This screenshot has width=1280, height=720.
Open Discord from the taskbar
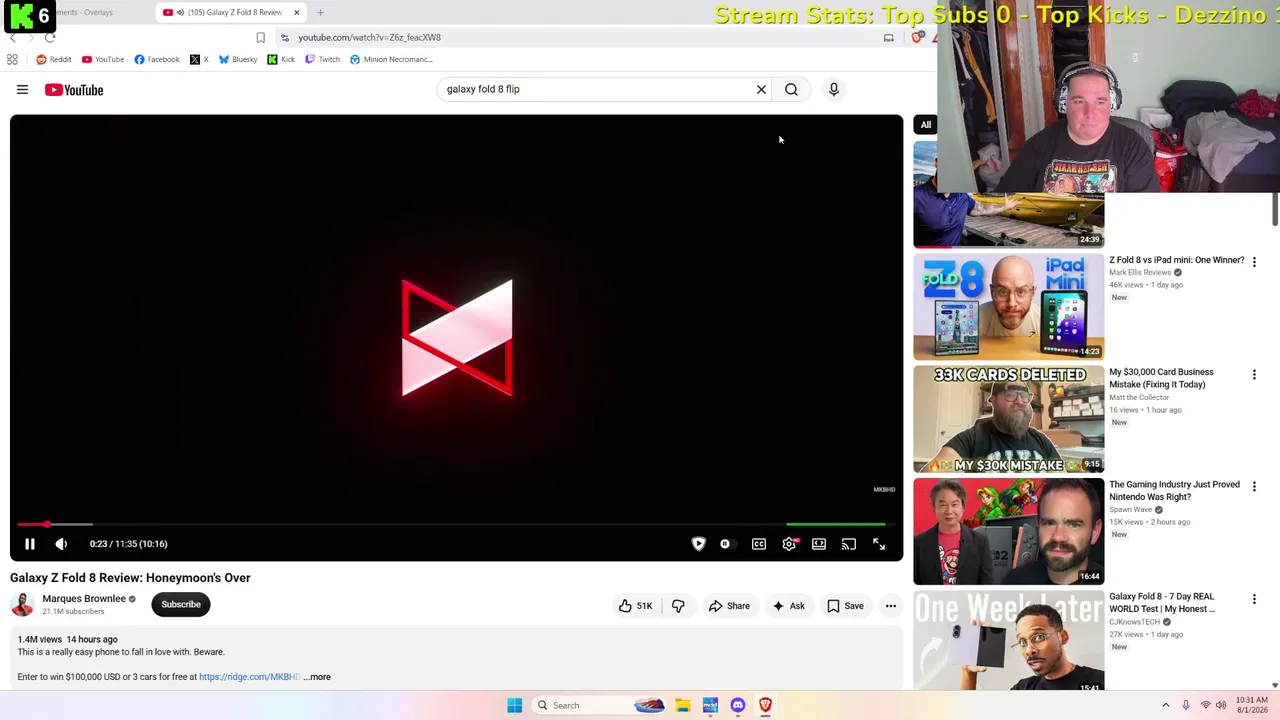click(737, 706)
